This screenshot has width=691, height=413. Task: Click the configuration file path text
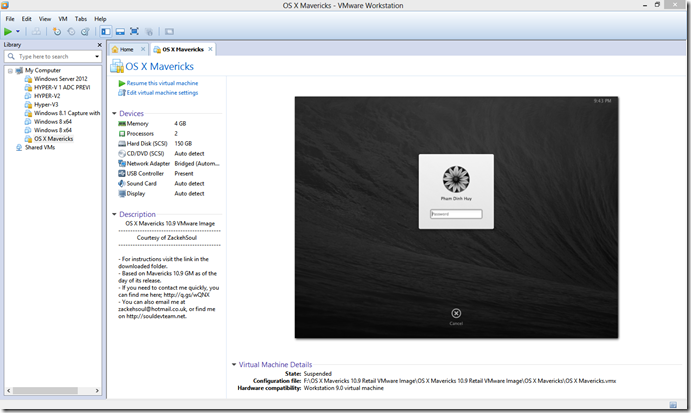(x=460, y=381)
